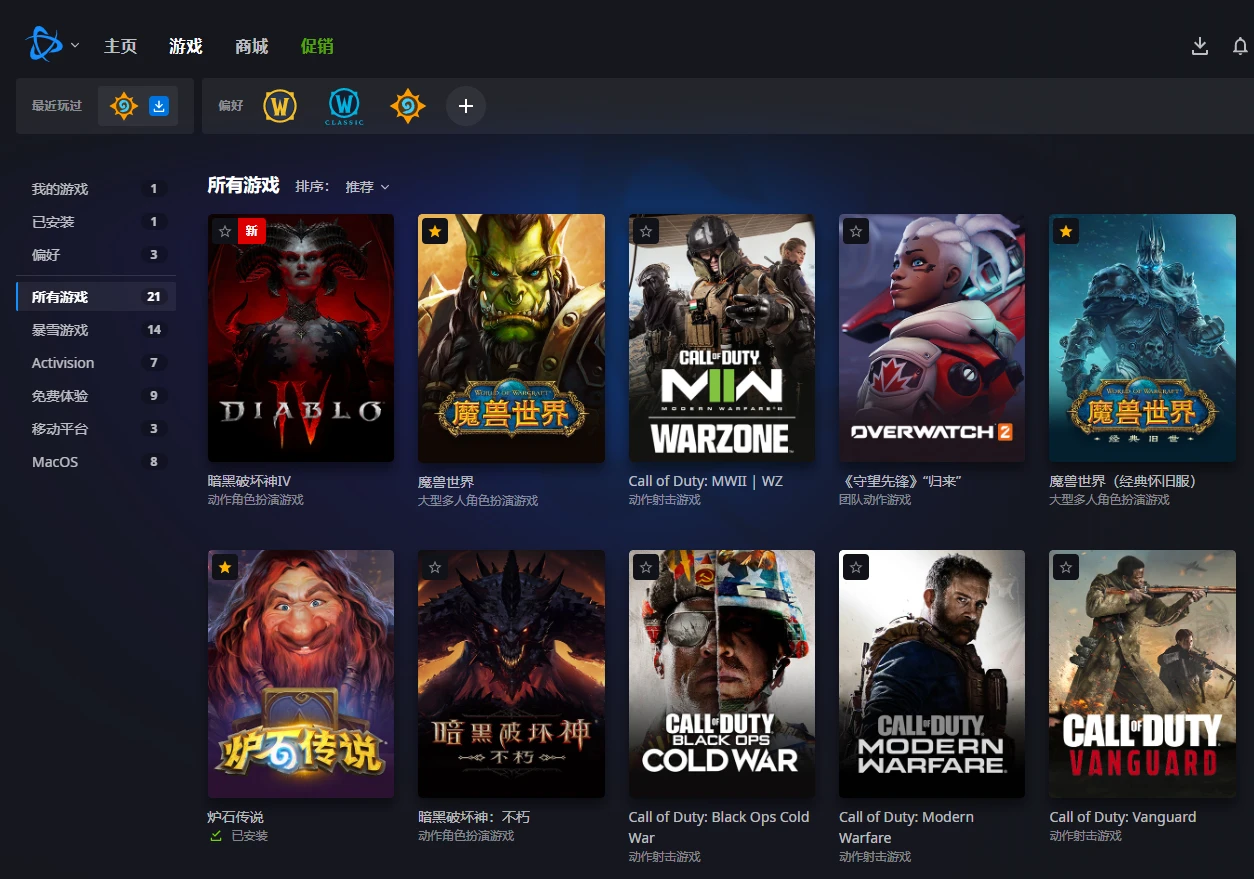The width and height of the screenshot is (1254, 879).
Task: Select 免费体验 filter in the sidebar
Action: coord(96,396)
